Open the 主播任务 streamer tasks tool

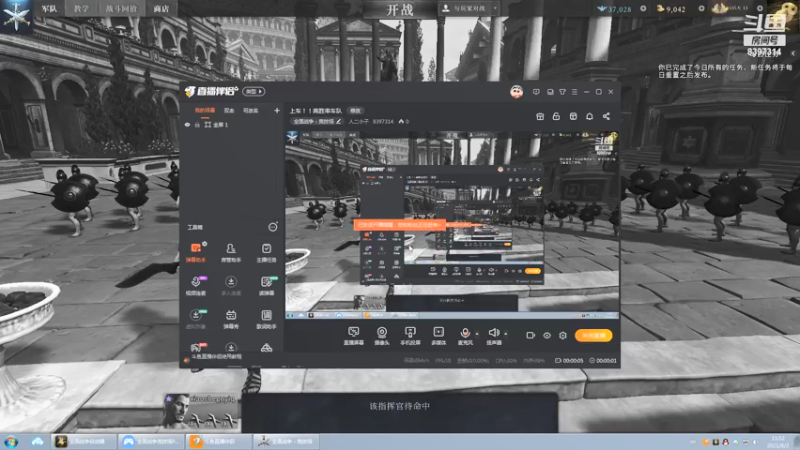266,253
